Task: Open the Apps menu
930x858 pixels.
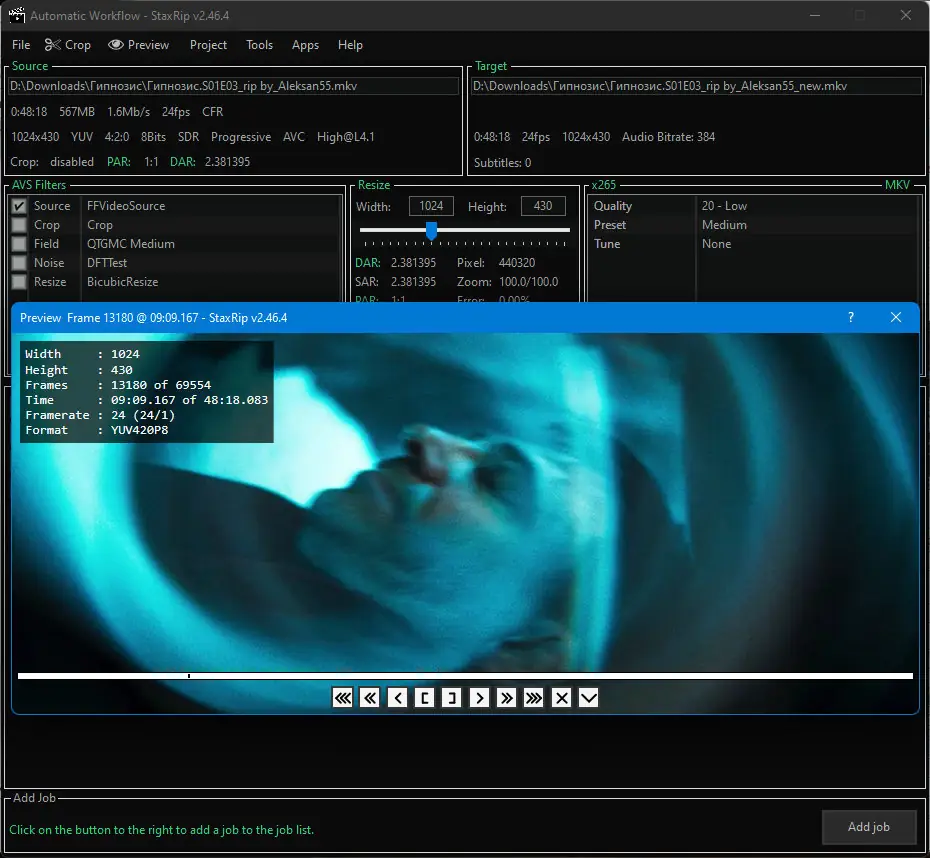Action: tap(305, 45)
